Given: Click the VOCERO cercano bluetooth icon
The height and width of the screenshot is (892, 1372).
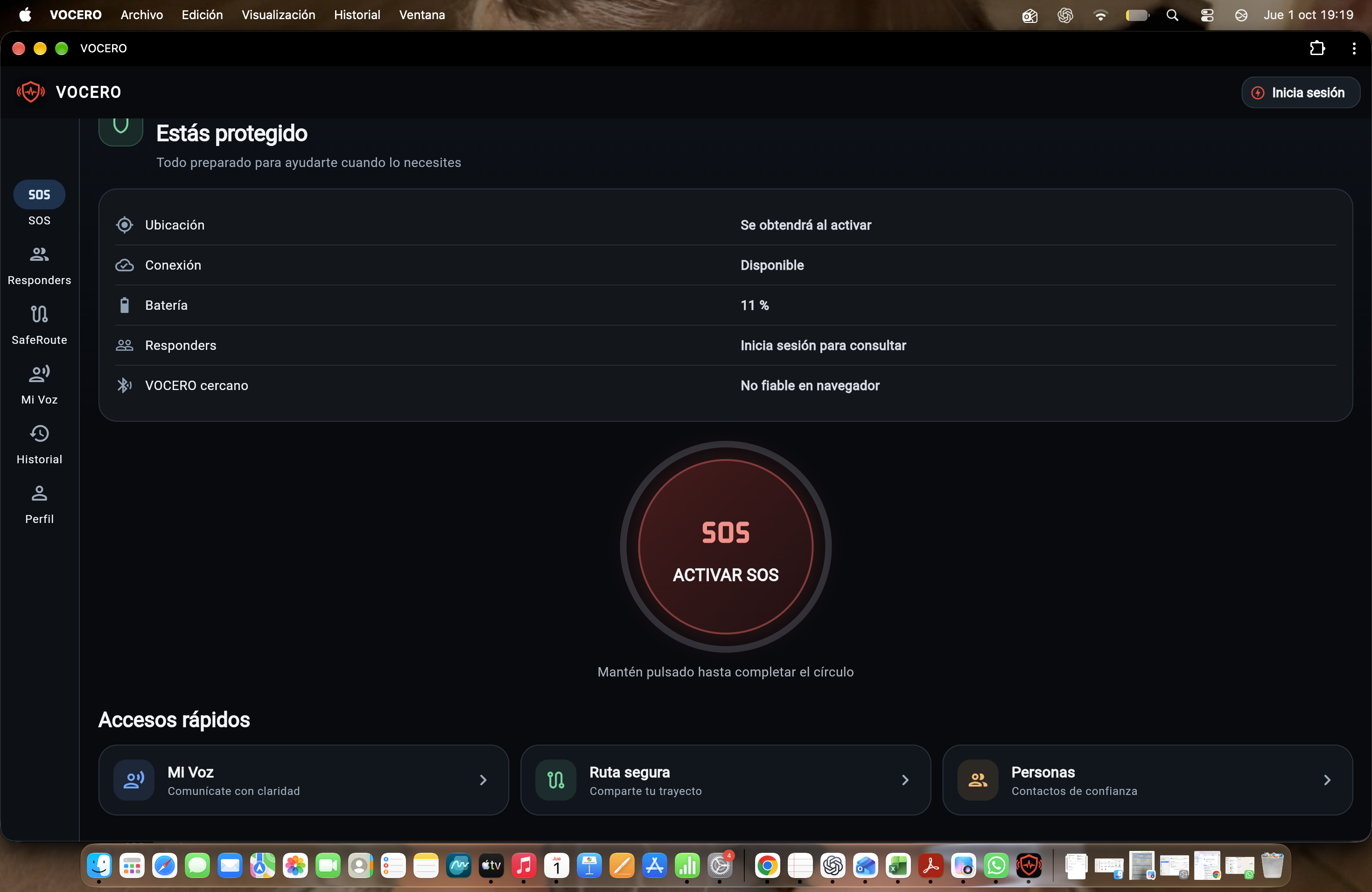Looking at the screenshot, I should pos(125,385).
